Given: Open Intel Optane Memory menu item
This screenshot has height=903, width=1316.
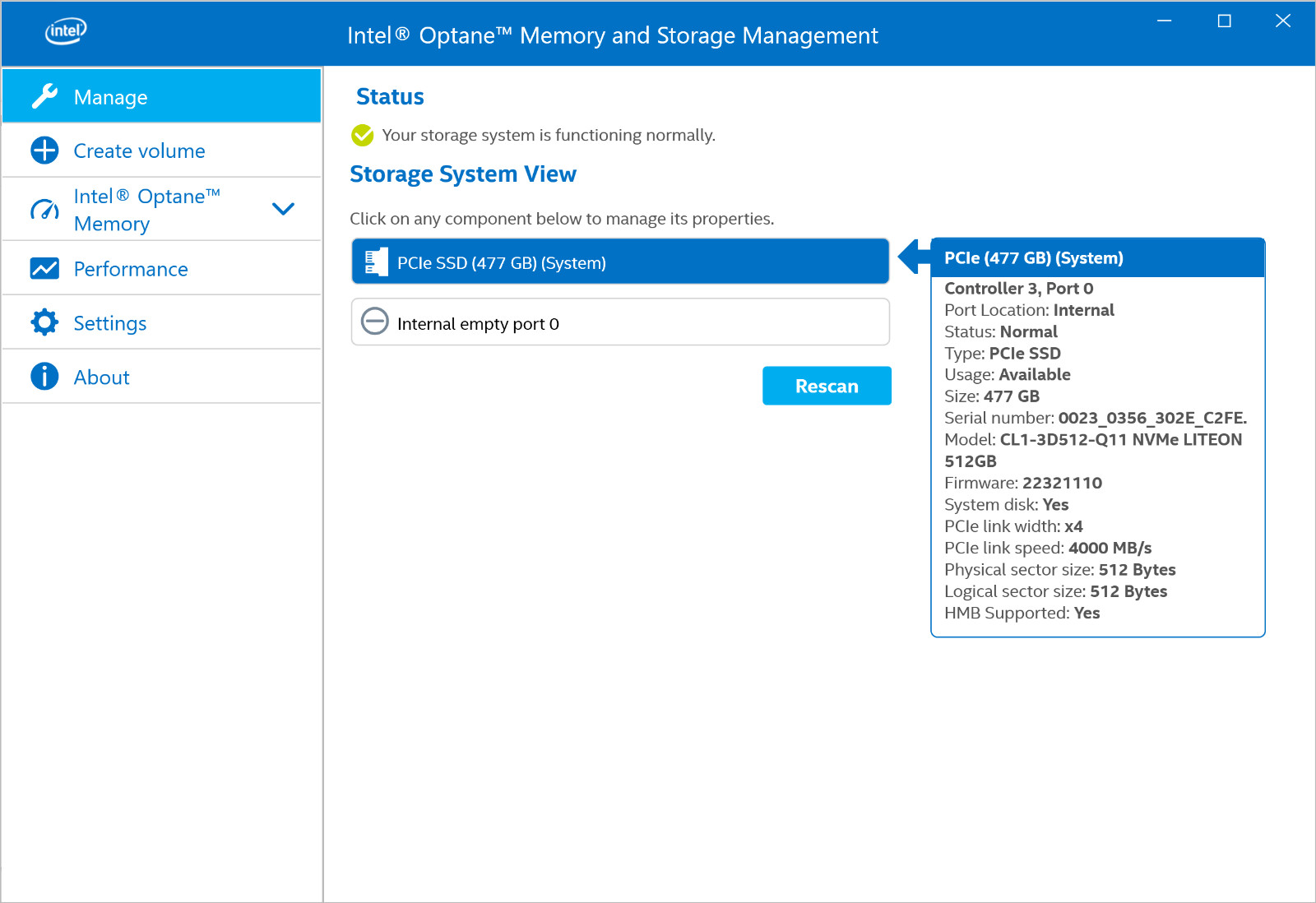Looking at the screenshot, I should click(162, 210).
